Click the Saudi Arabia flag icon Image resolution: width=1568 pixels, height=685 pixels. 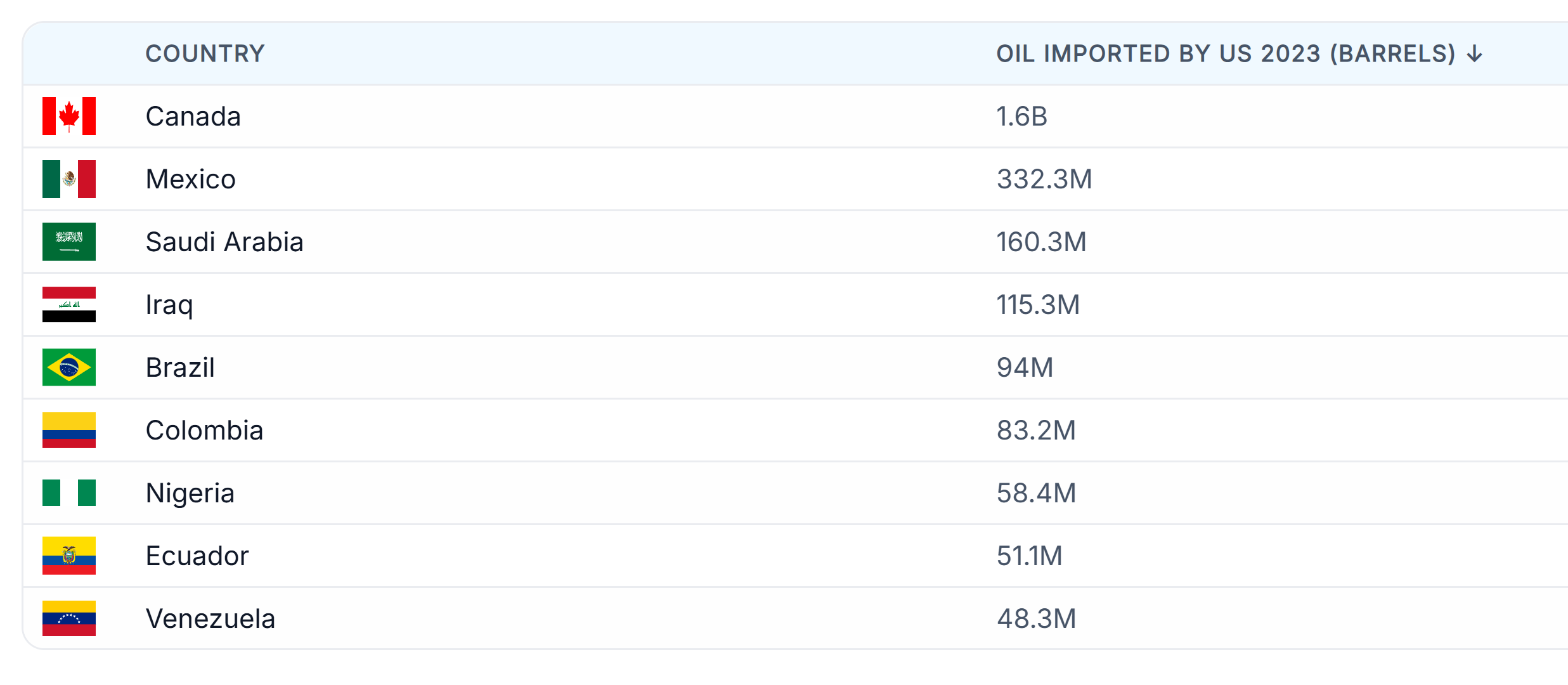tap(69, 242)
